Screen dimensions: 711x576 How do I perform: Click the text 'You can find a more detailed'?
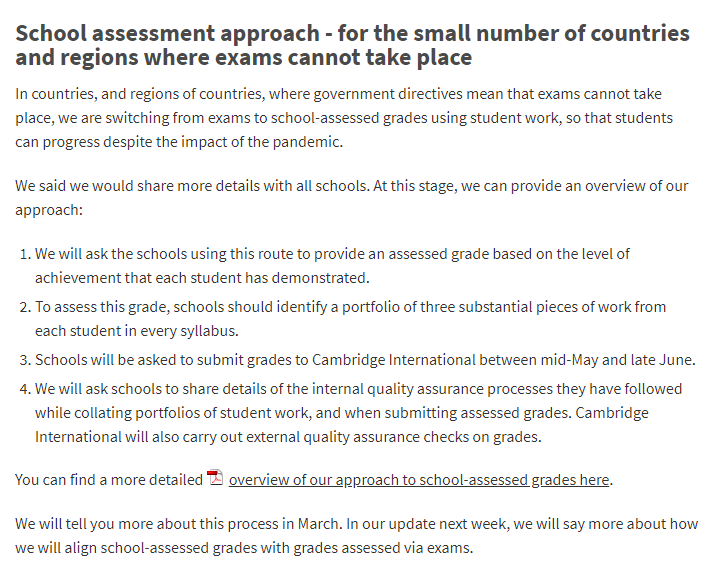[109, 480]
